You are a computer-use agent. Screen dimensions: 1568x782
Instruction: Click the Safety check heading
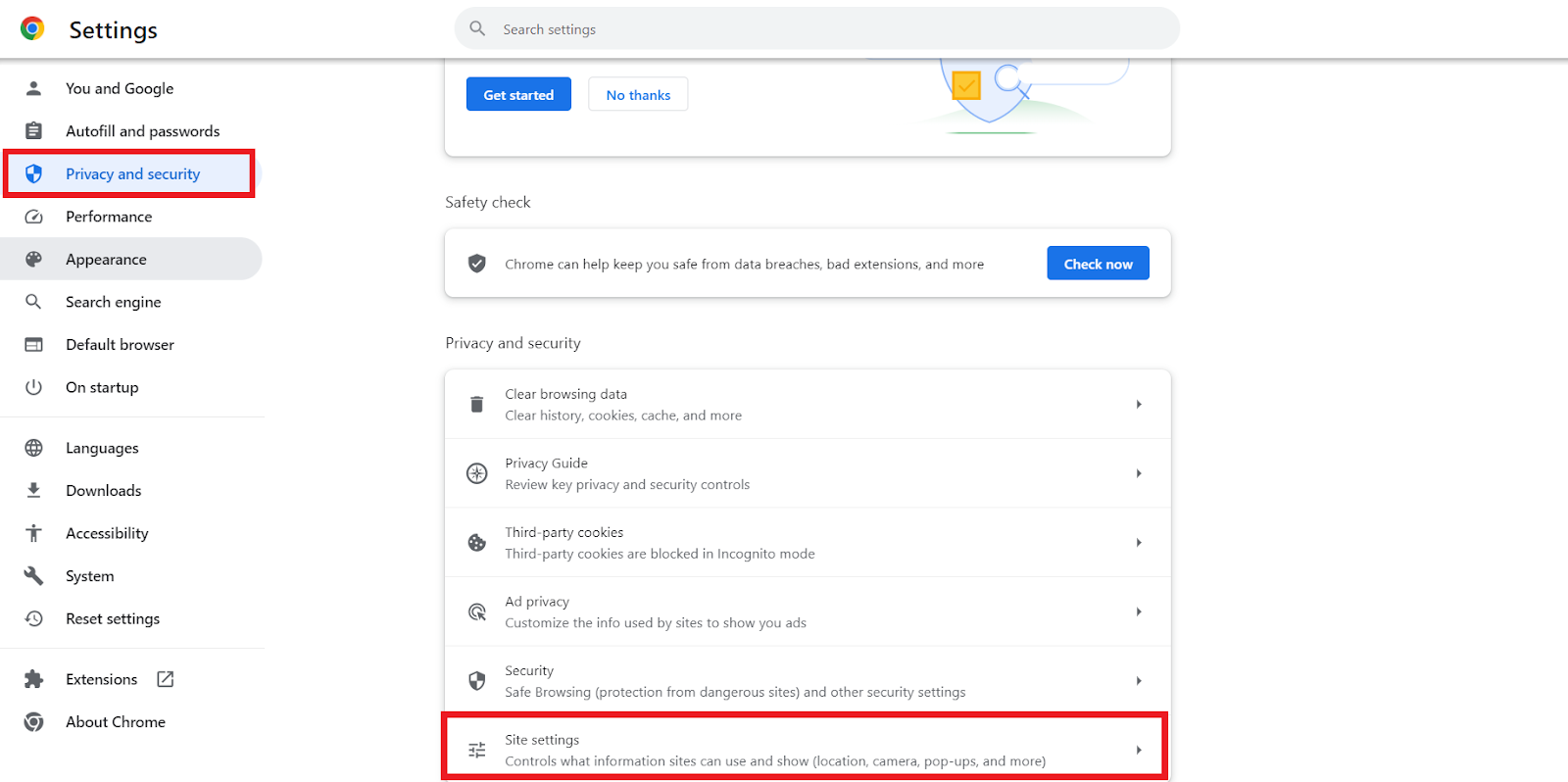pyautogui.click(x=487, y=202)
